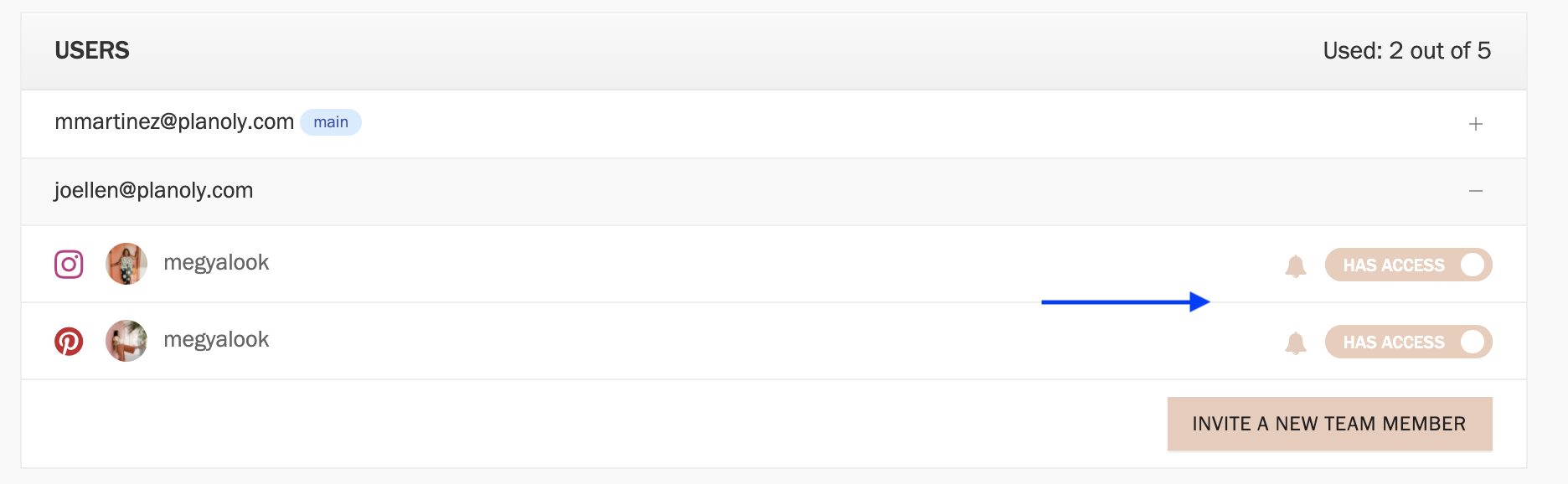
Task: Click the main badge label
Action: pyautogui.click(x=331, y=122)
